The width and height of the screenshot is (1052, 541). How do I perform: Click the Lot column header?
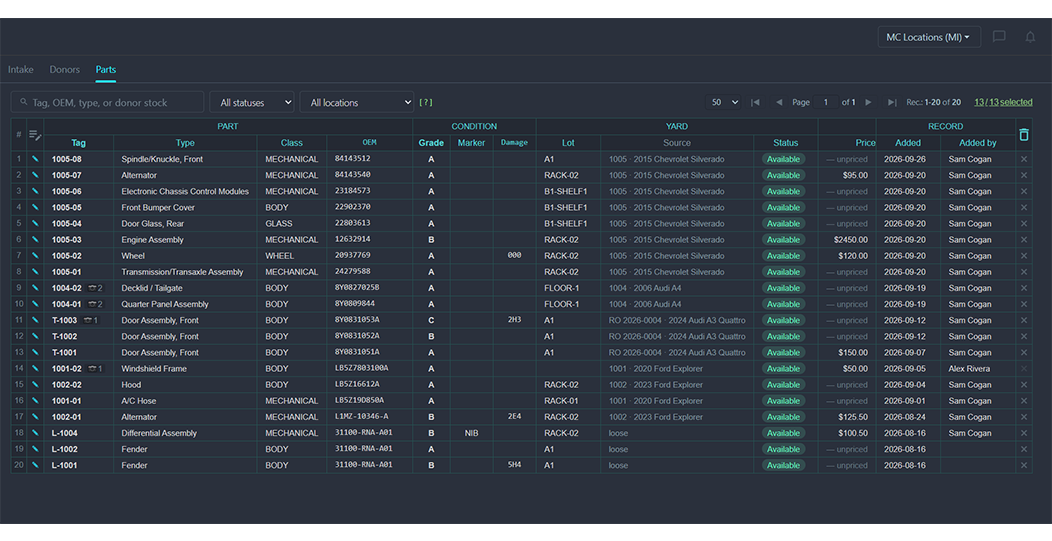pyautogui.click(x=568, y=142)
